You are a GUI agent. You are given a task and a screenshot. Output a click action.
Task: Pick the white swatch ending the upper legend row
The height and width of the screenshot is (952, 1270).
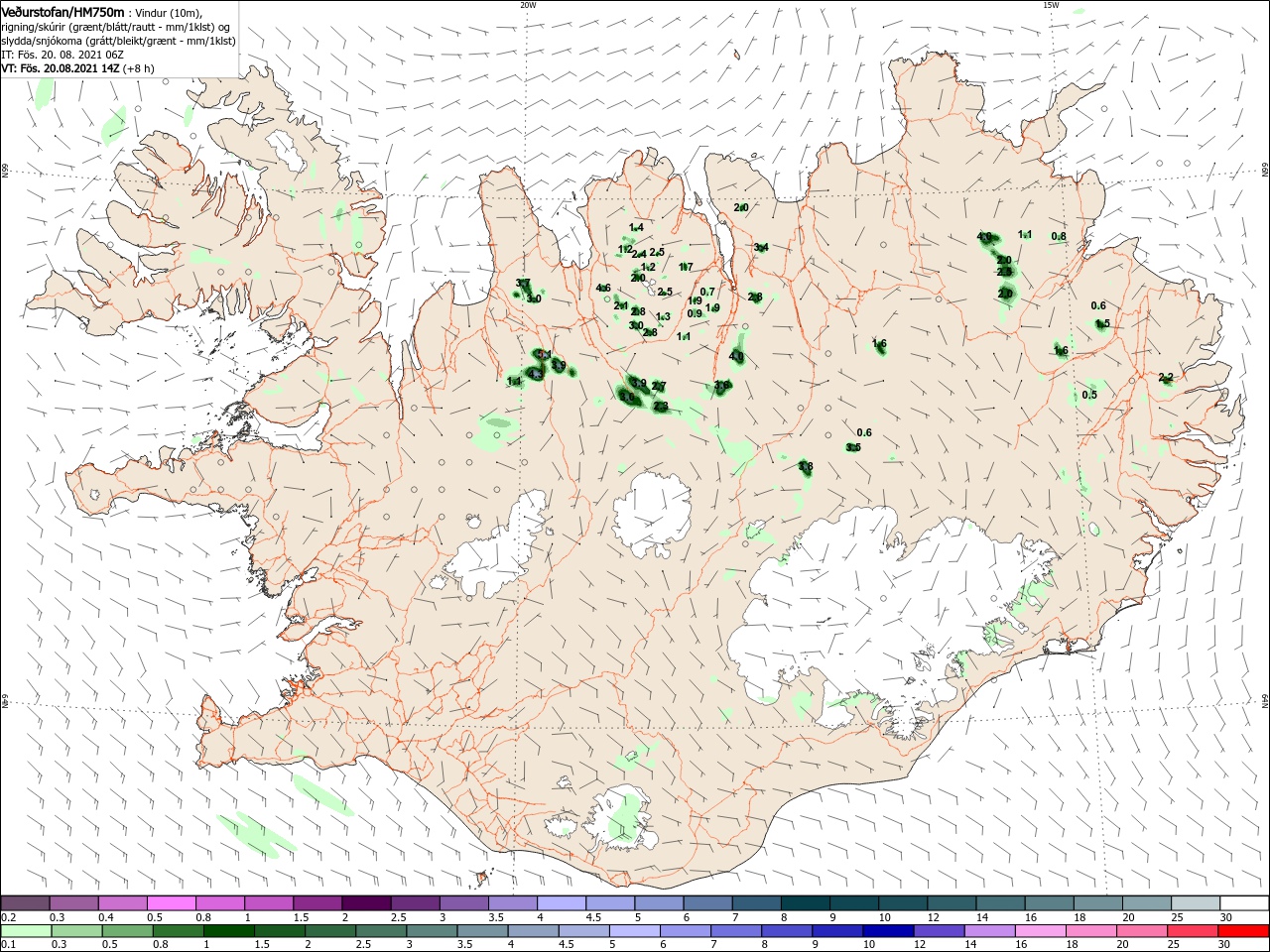[1242, 902]
